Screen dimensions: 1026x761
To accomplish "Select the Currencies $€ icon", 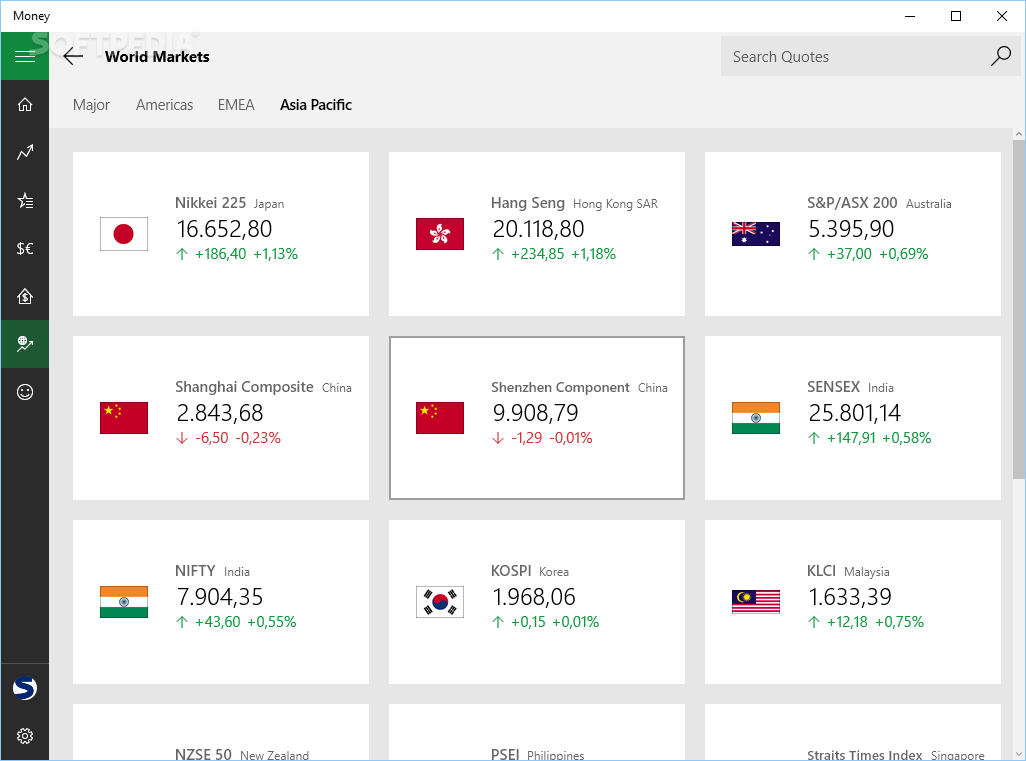I will pos(24,248).
